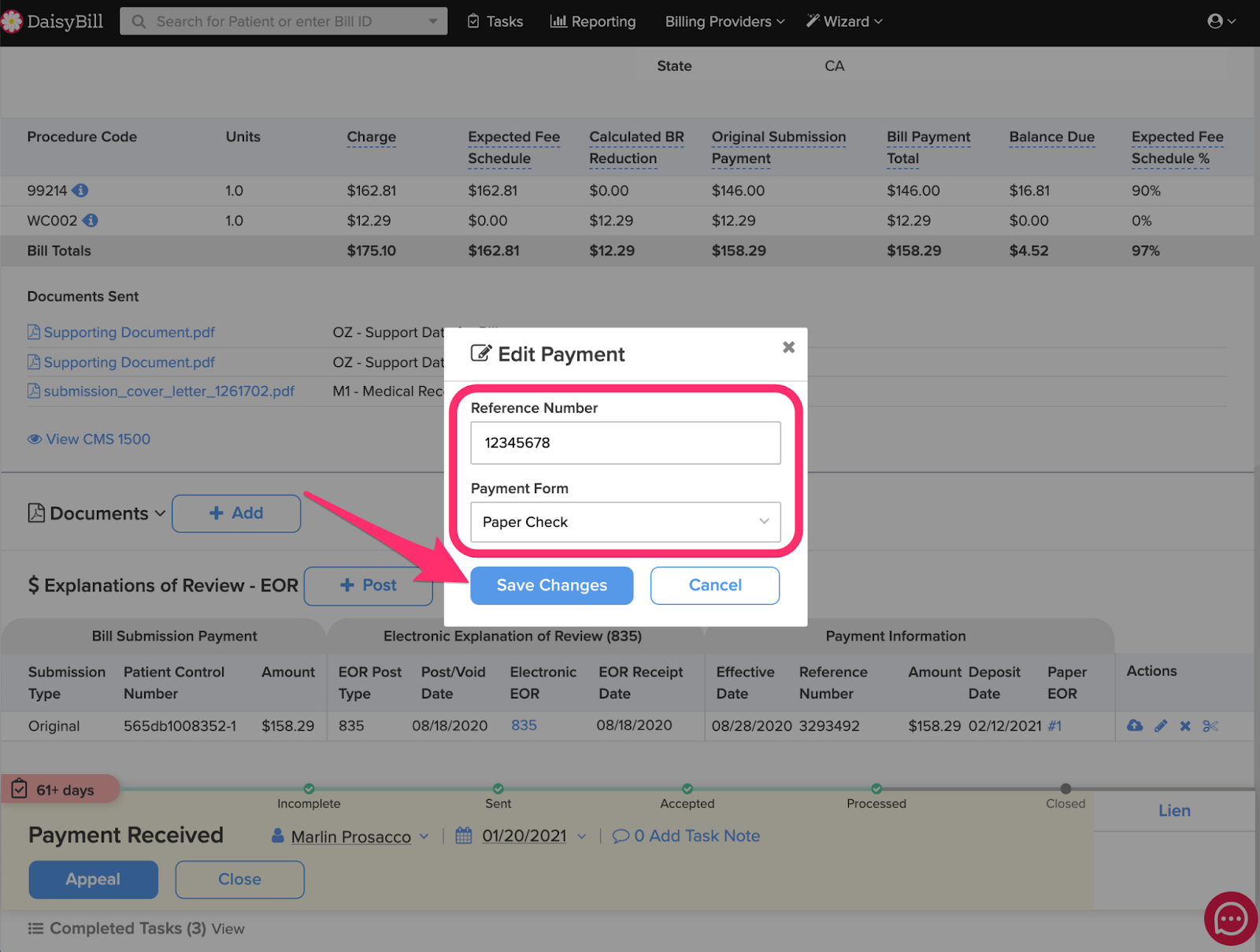This screenshot has height=952, width=1260.
Task: Open the Tasks menu
Action: click(x=495, y=21)
